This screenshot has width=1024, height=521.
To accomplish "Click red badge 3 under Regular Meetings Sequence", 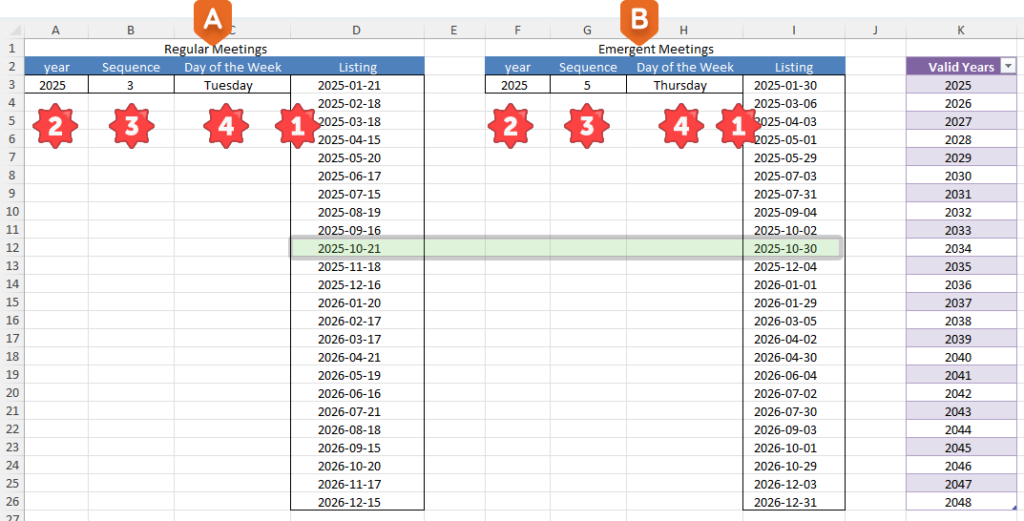I will pos(130,126).
